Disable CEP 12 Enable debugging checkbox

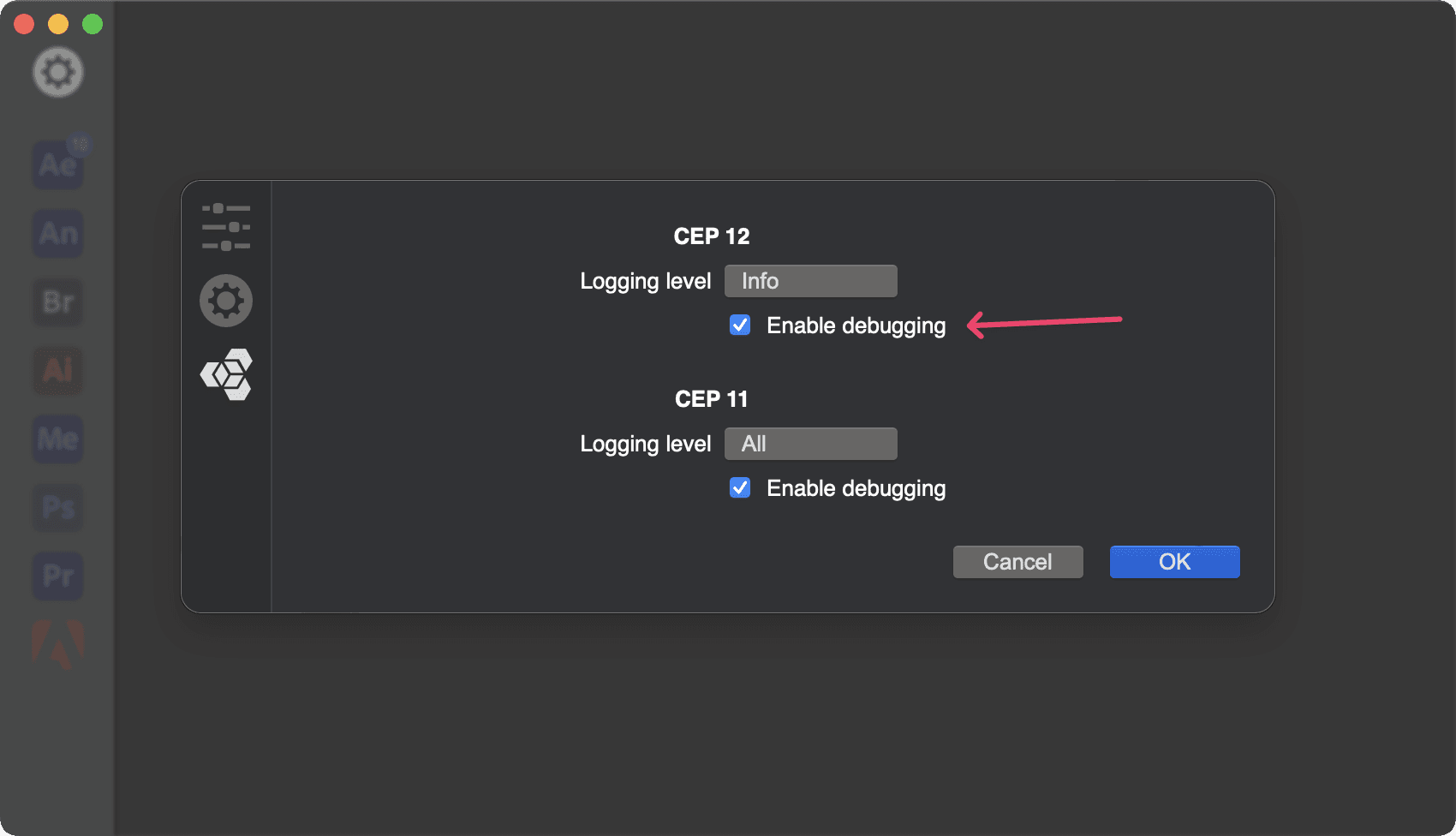pos(740,325)
